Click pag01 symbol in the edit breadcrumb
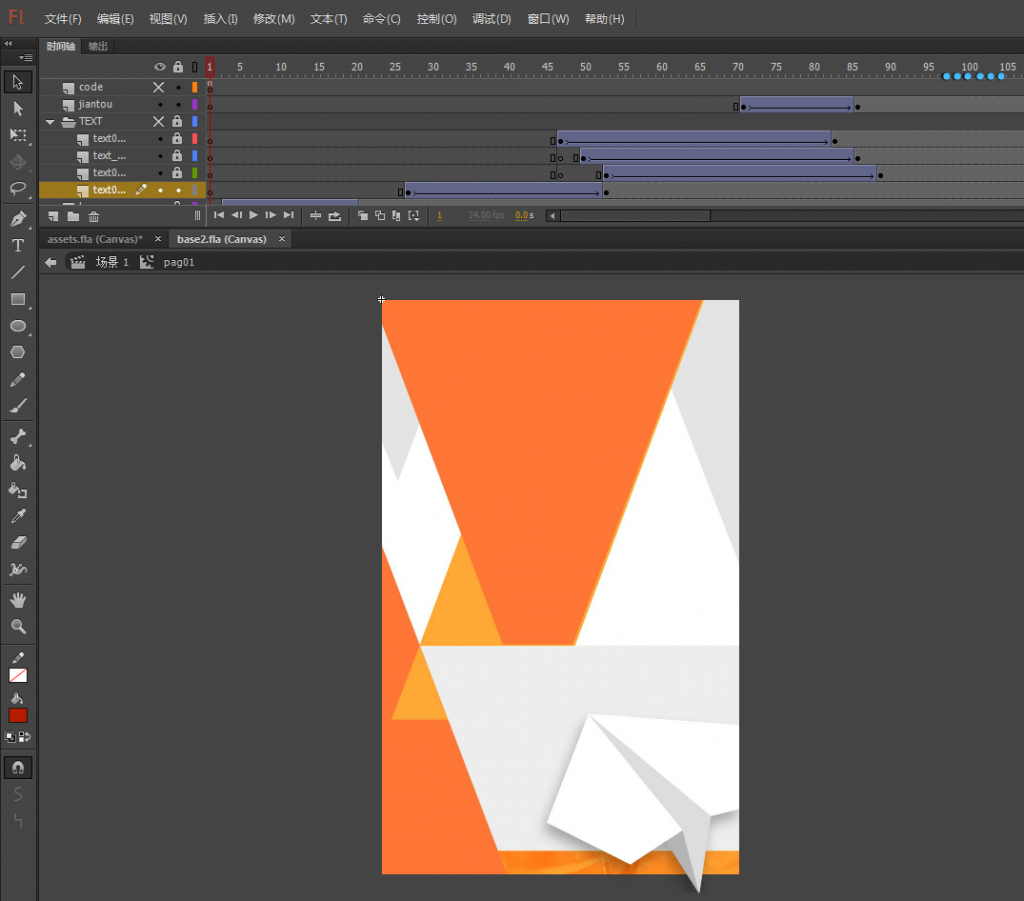The image size is (1024, 901). point(178,262)
